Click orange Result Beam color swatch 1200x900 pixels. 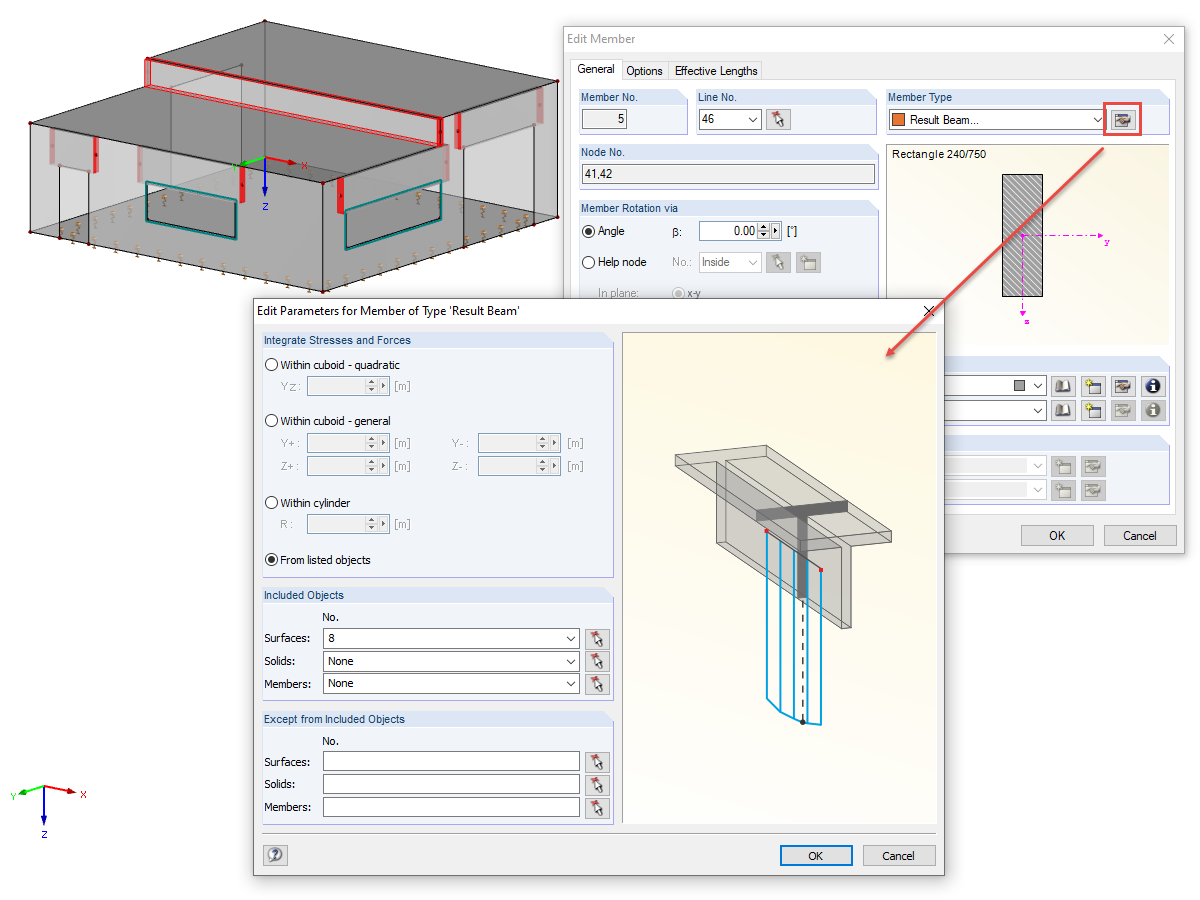point(898,120)
